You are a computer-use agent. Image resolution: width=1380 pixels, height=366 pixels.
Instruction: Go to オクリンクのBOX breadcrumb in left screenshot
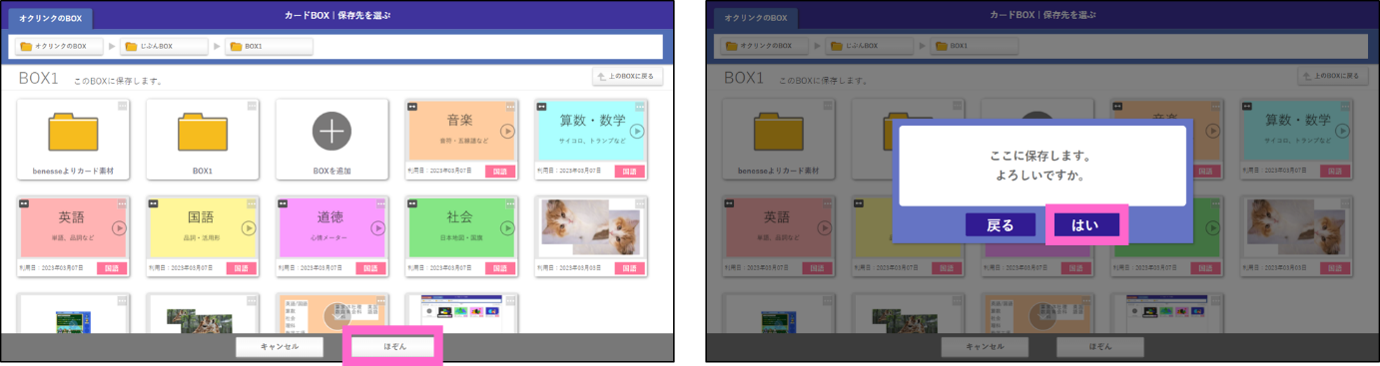pyautogui.click(x=59, y=46)
